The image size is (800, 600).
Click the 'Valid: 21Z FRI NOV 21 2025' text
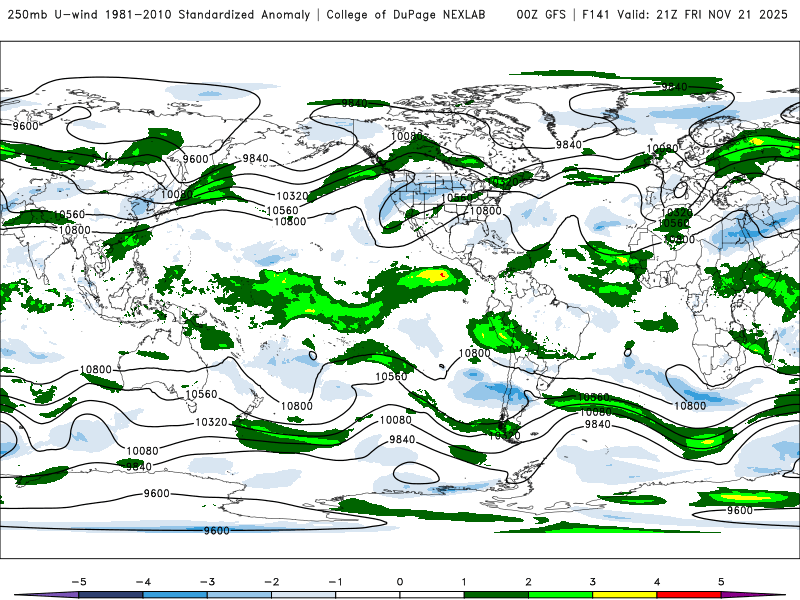[x=703, y=15]
